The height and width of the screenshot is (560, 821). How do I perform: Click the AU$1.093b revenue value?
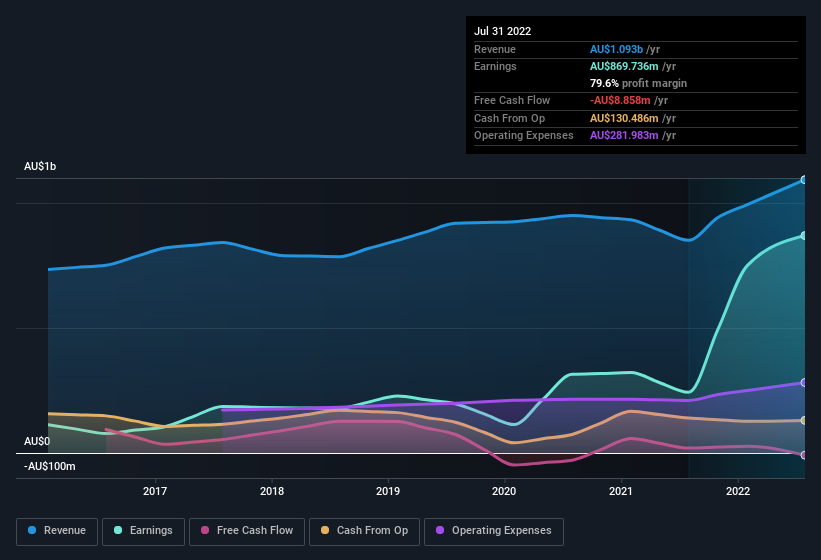point(616,49)
